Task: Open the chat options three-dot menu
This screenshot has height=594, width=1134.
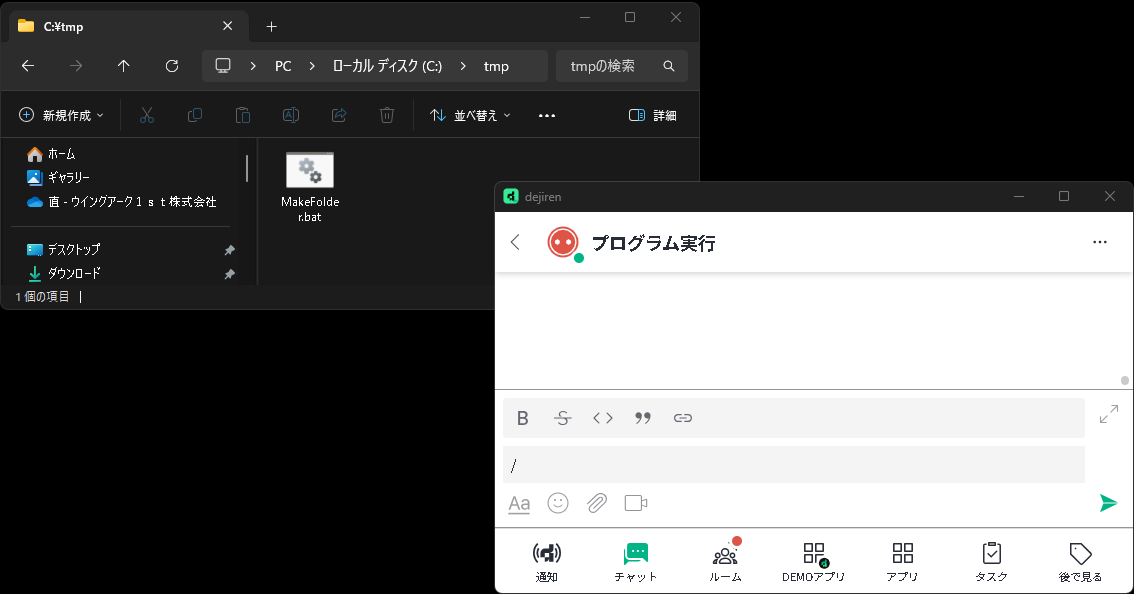Action: coord(1100,242)
